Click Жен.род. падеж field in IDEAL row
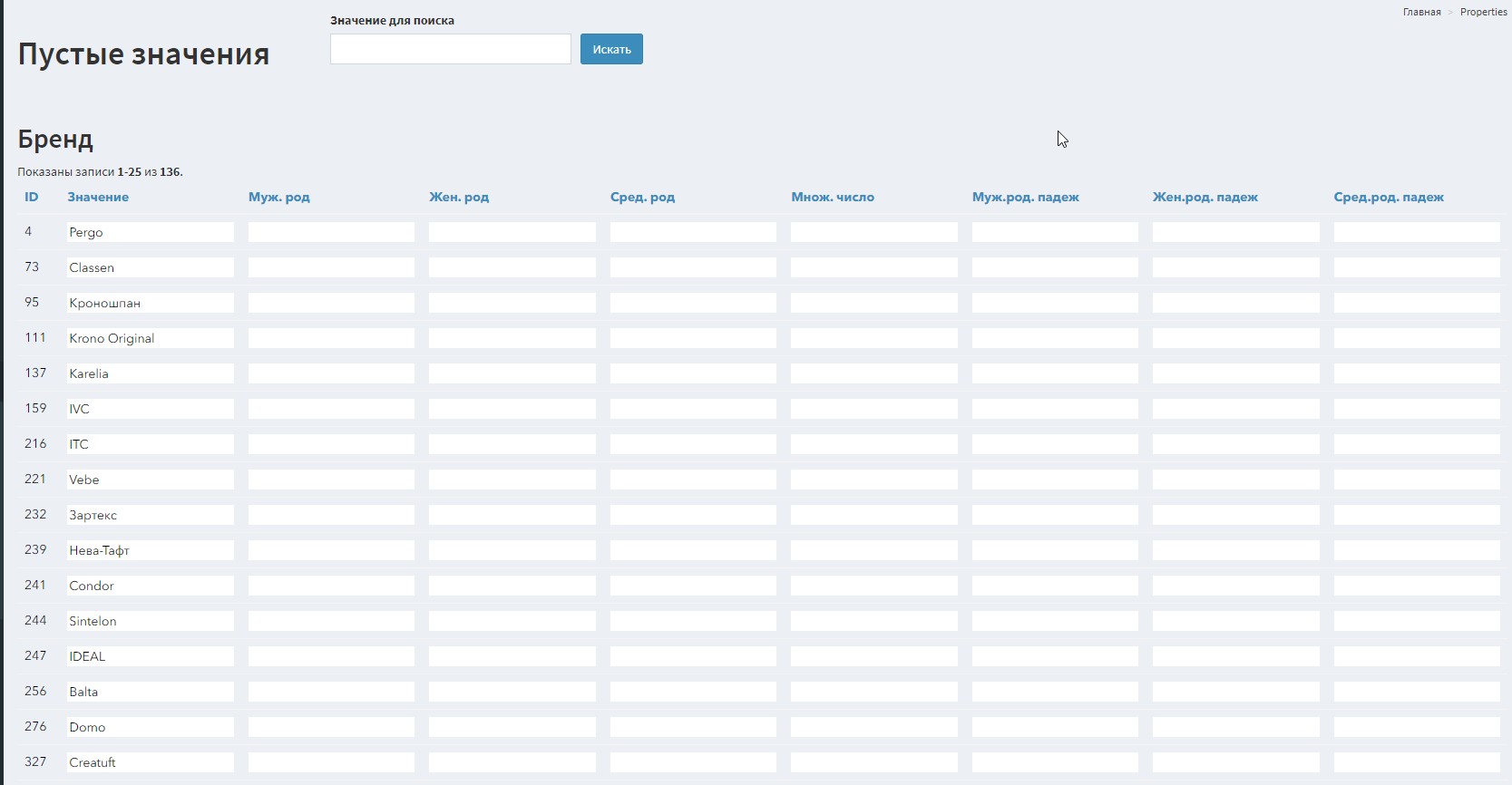 point(1236,656)
